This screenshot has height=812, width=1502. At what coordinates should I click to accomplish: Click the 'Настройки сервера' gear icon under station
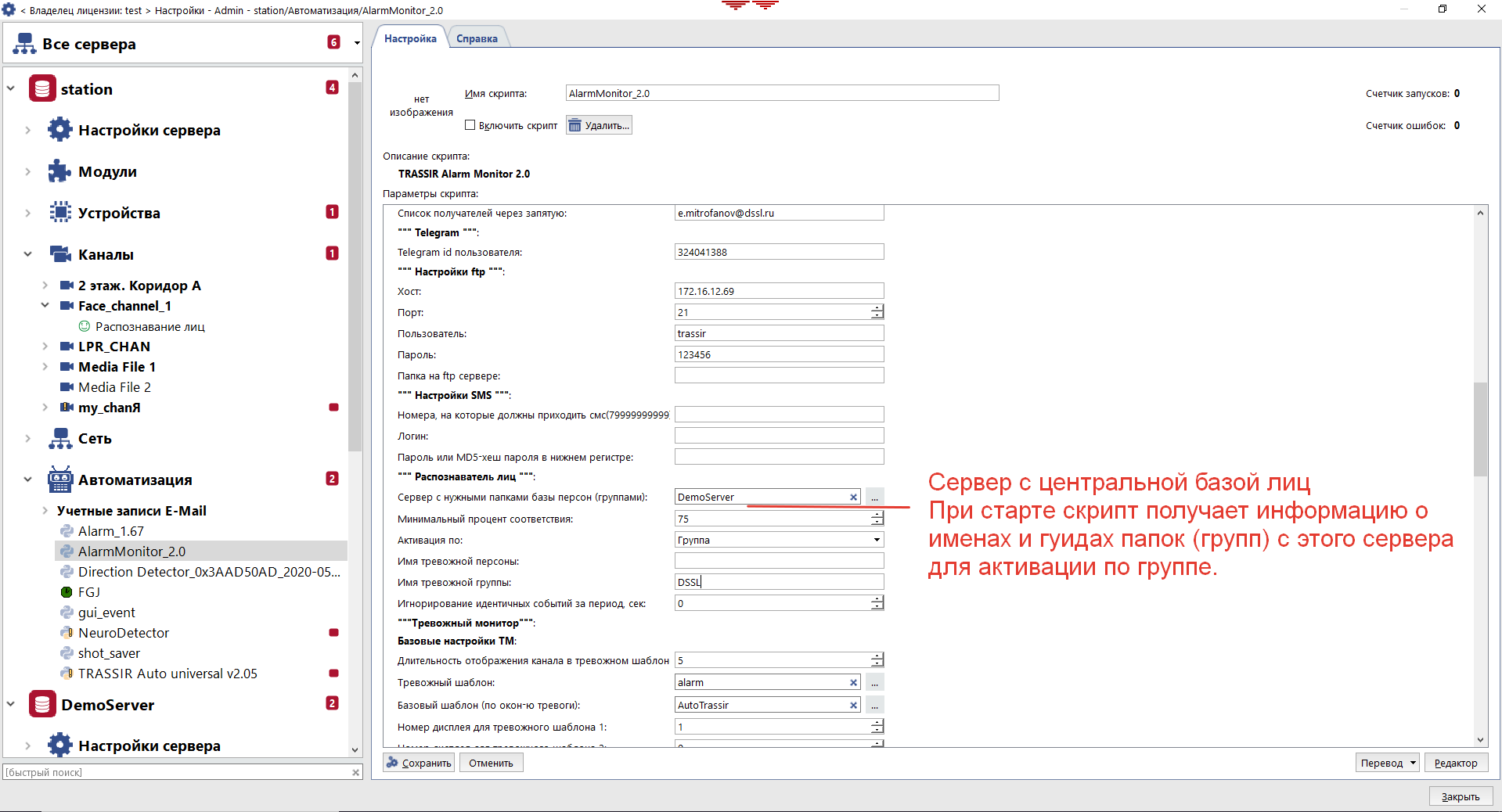(x=59, y=129)
